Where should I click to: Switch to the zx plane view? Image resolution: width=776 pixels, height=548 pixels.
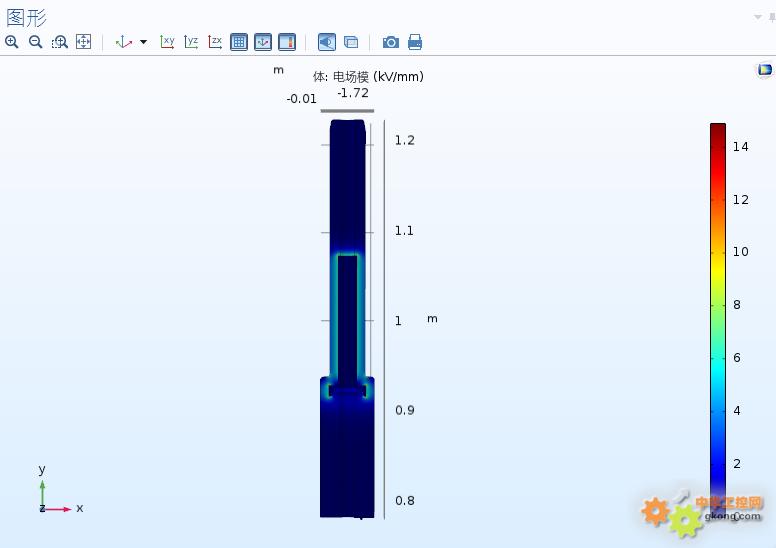(x=215, y=42)
